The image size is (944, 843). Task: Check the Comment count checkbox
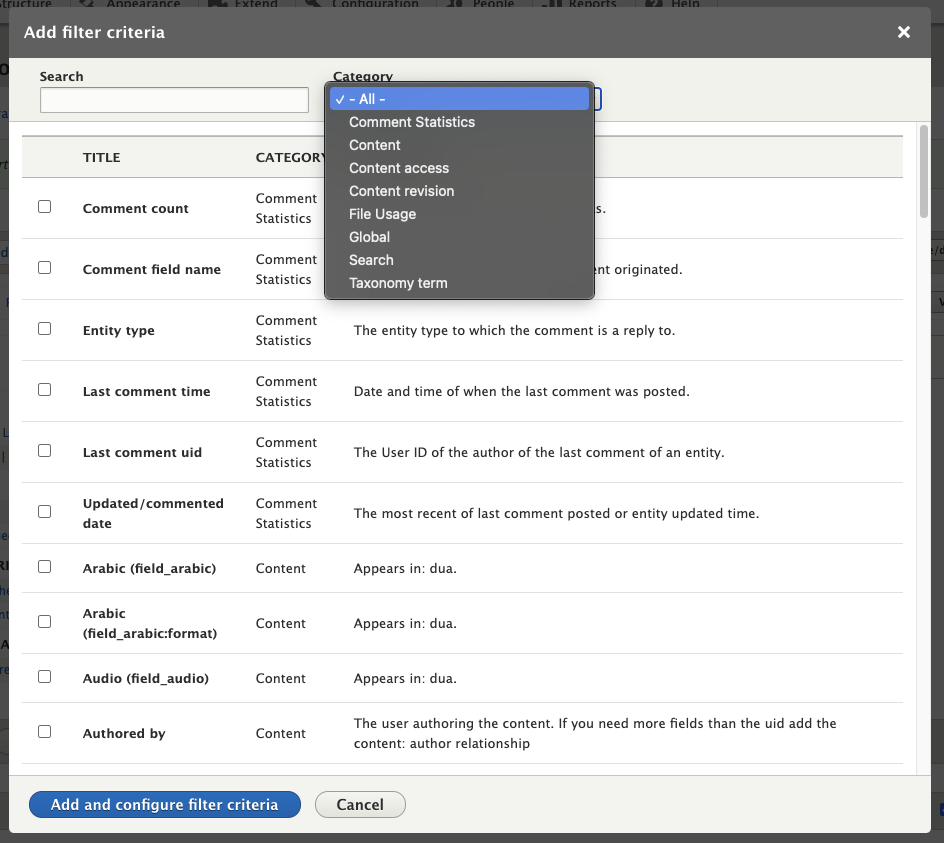tap(45, 207)
